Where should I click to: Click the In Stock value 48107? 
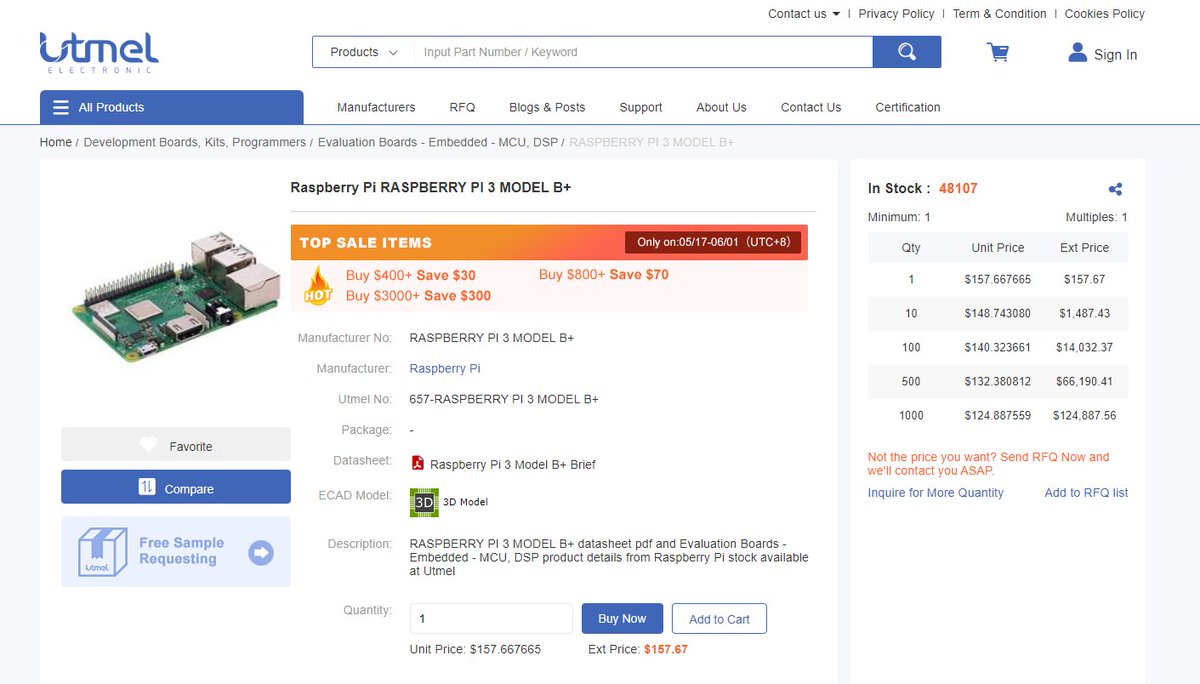tap(958, 188)
